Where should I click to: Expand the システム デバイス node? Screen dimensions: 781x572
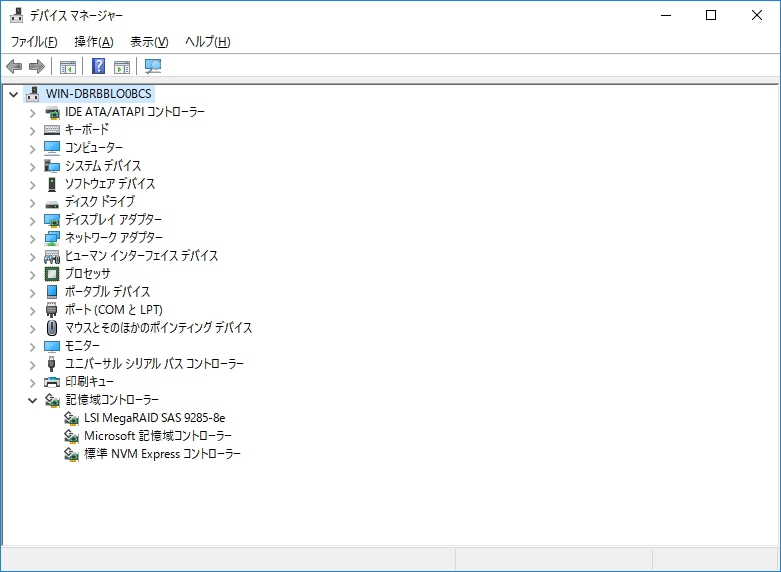[32, 167]
